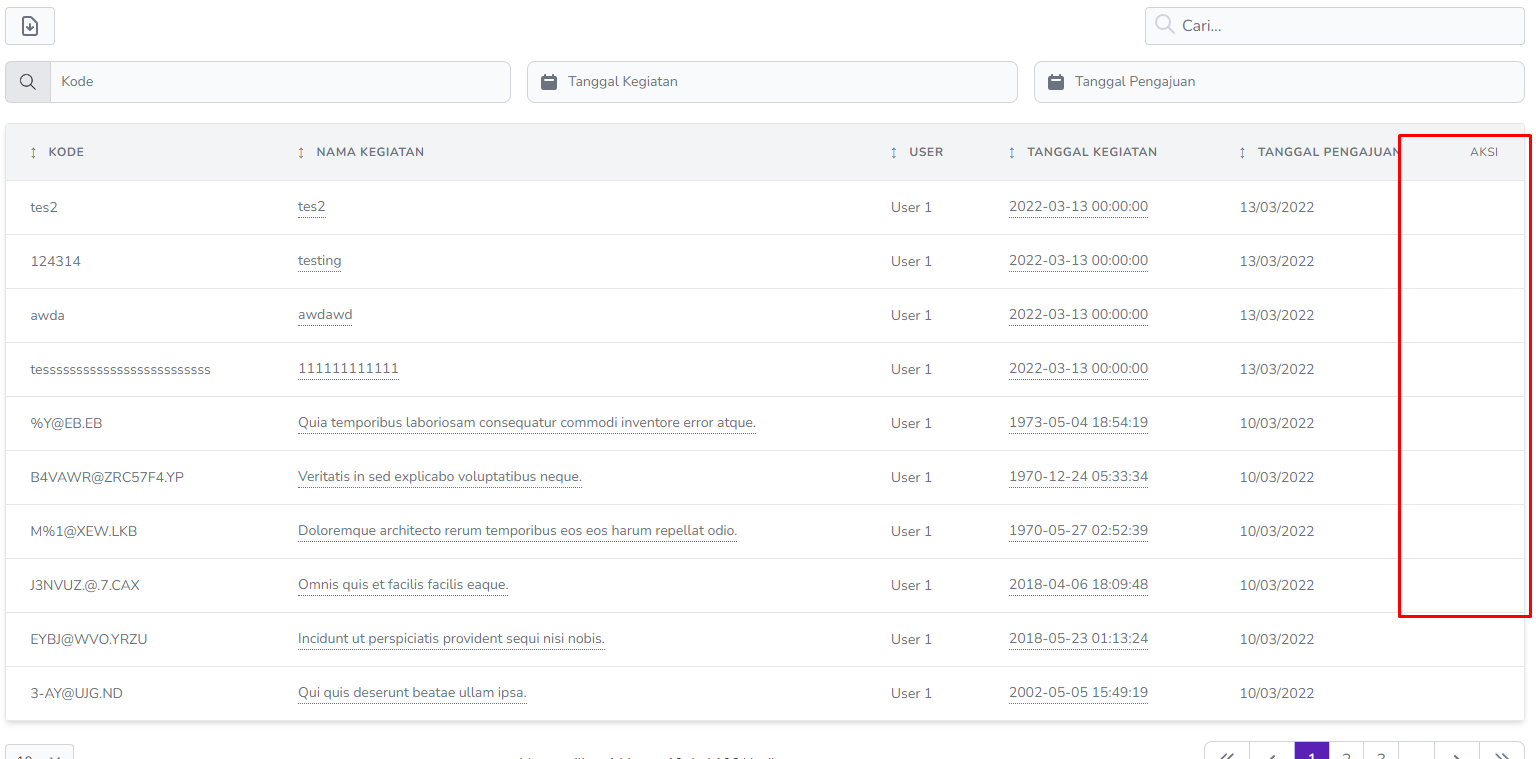Viewport: 1536px width, 759px height.
Task: Click the magnifier icon inside Cari search box
Action: click(1164, 25)
